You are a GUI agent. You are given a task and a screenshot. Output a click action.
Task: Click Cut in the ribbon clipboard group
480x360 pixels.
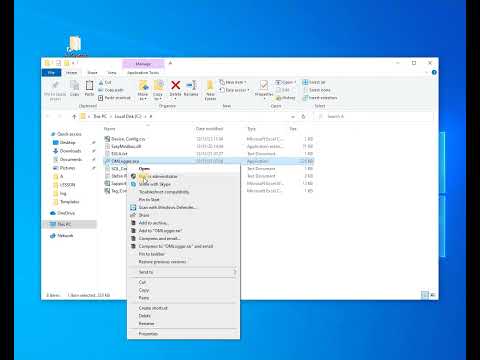click(105, 82)
